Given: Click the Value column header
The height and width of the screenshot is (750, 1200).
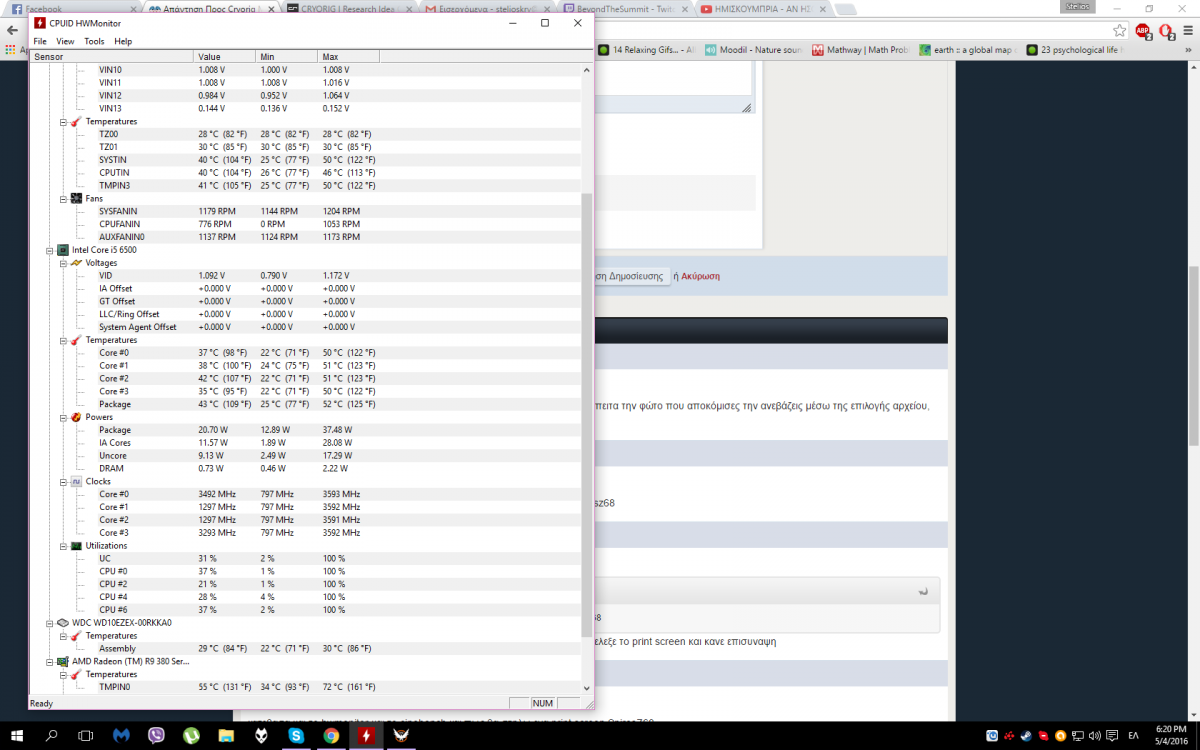Looking at the screenshot, I should (x=224, y=57).
